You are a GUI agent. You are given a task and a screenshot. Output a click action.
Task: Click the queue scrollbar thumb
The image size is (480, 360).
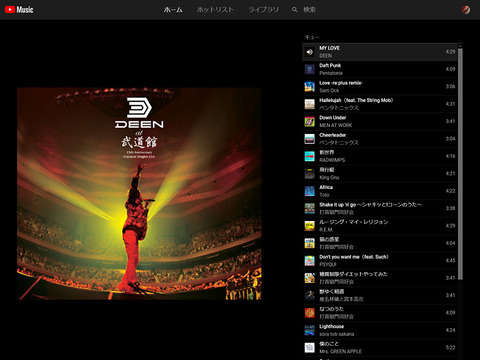pos(460,164)
